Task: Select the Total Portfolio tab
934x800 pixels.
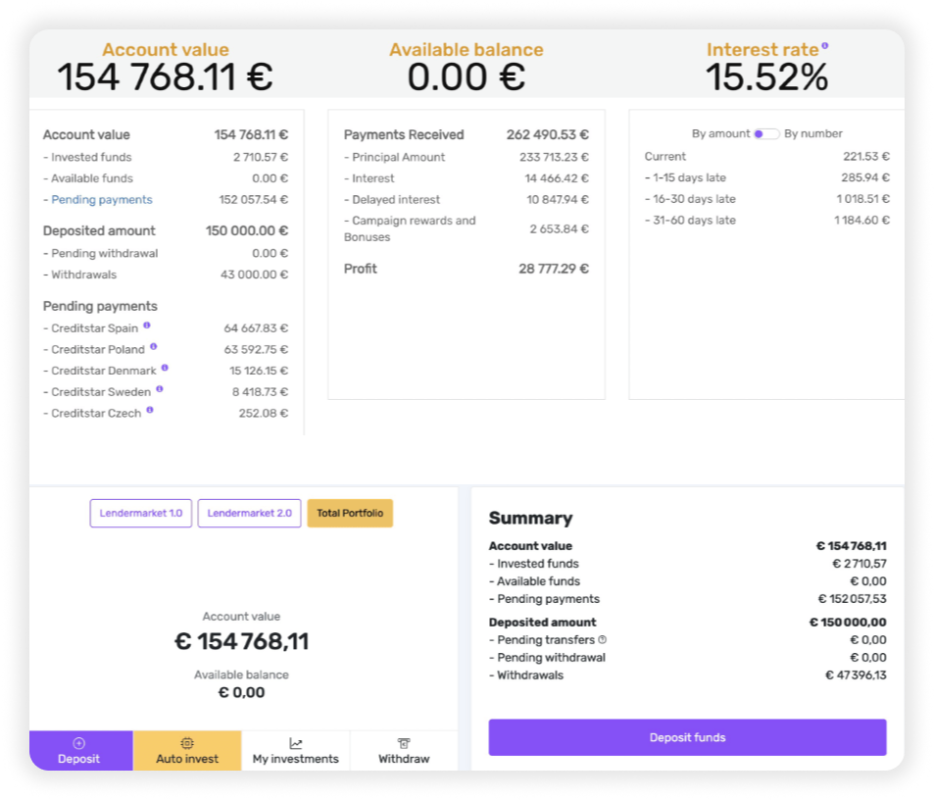Action: [350, 513]
